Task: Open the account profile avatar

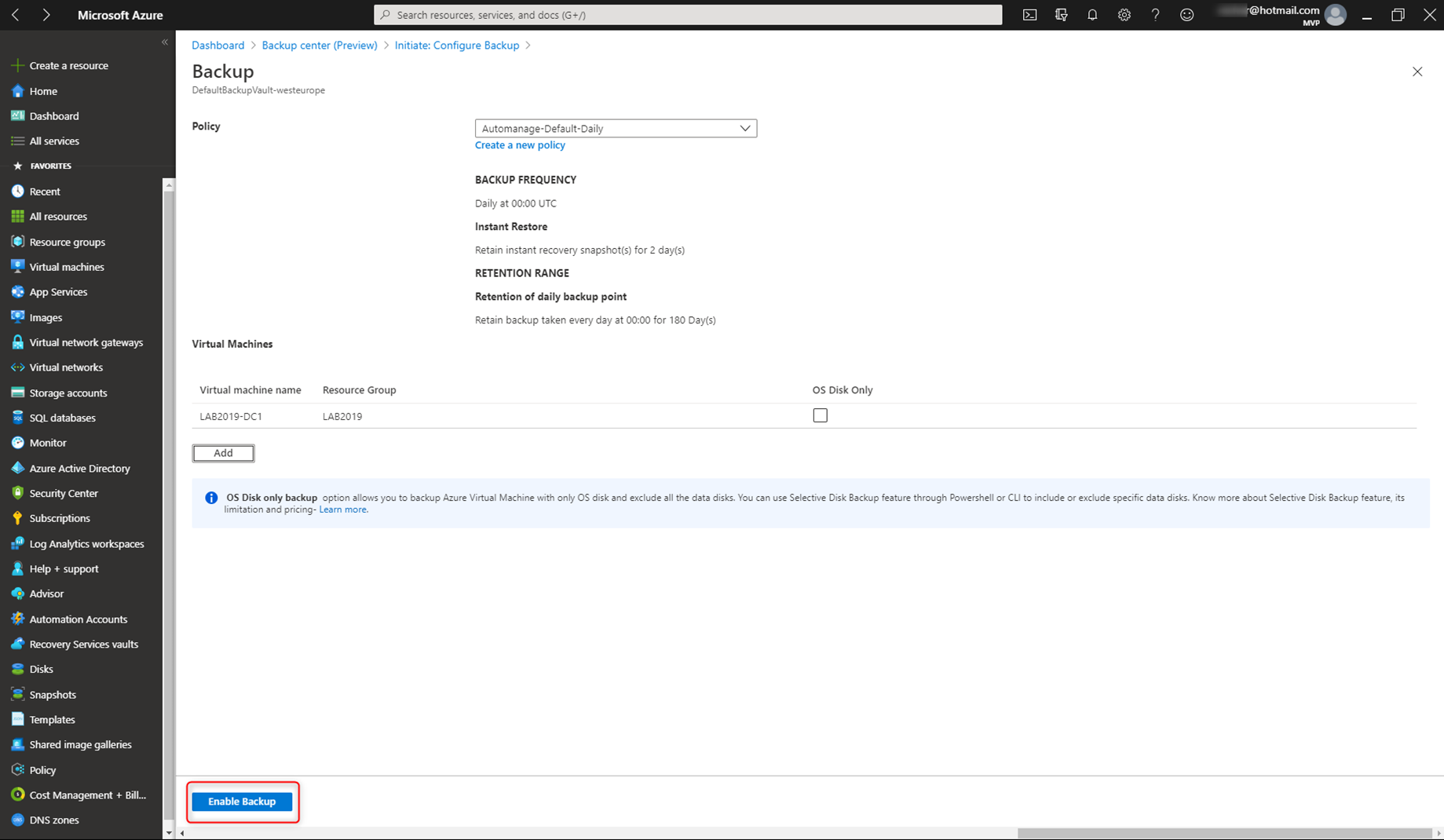Action: pos(1335,15)
